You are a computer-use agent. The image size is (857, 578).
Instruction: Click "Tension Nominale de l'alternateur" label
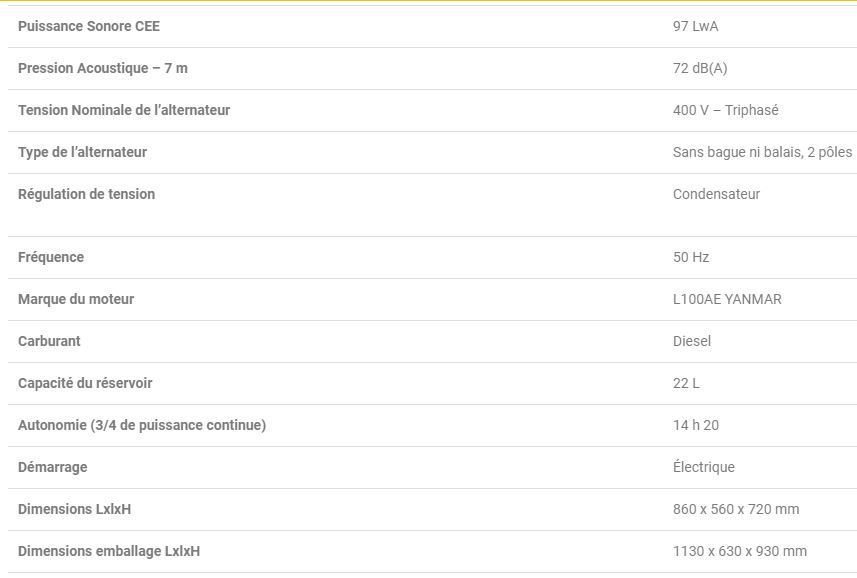click(x=123, y=110)
